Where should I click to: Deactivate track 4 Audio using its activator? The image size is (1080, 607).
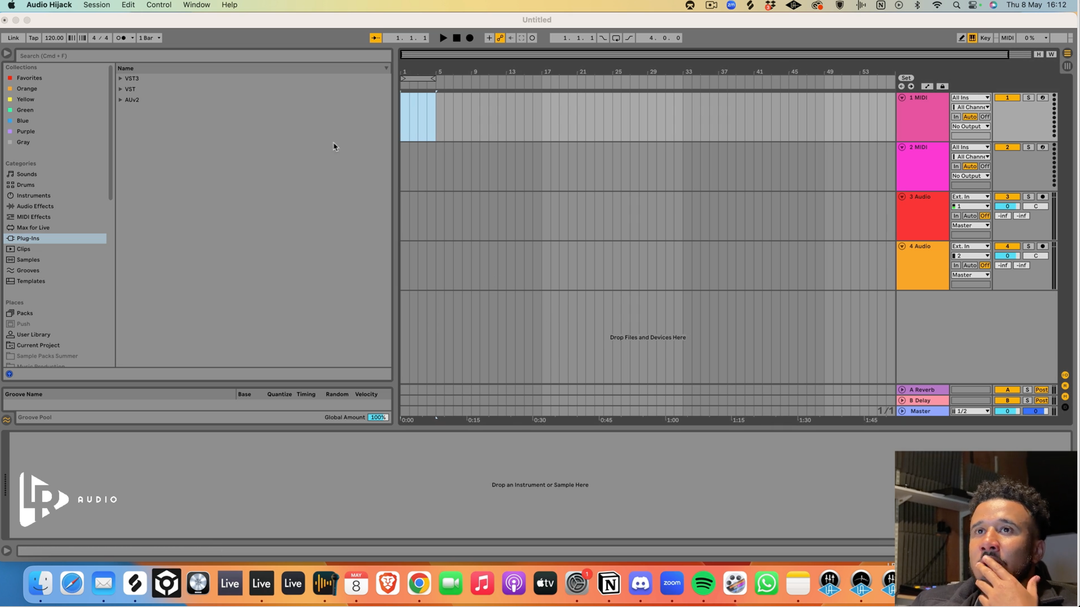coord(1007,246)
